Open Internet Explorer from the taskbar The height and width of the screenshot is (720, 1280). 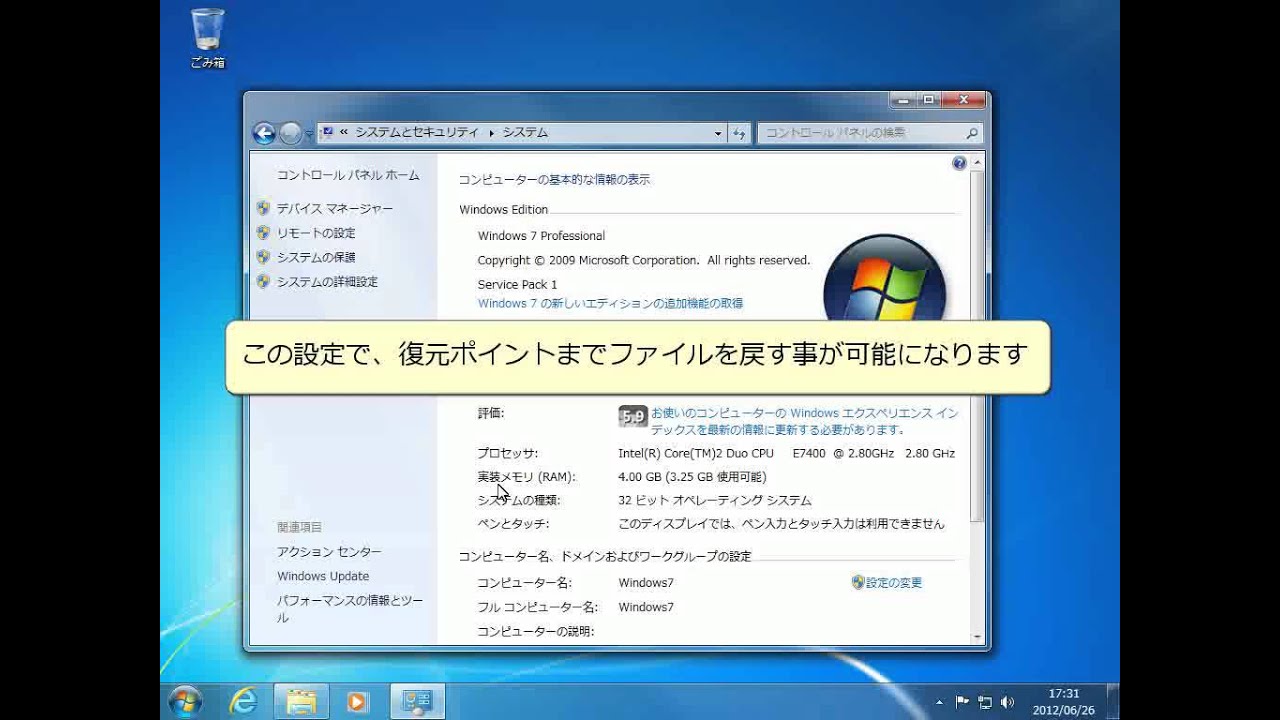click(243, 702)
